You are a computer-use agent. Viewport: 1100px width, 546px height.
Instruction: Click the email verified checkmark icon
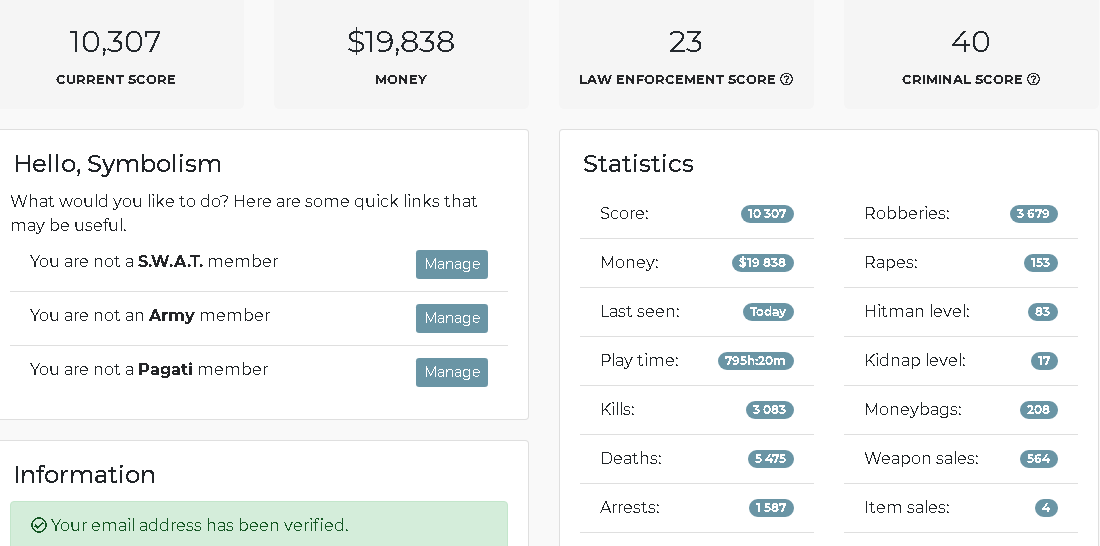coord(39,525)
